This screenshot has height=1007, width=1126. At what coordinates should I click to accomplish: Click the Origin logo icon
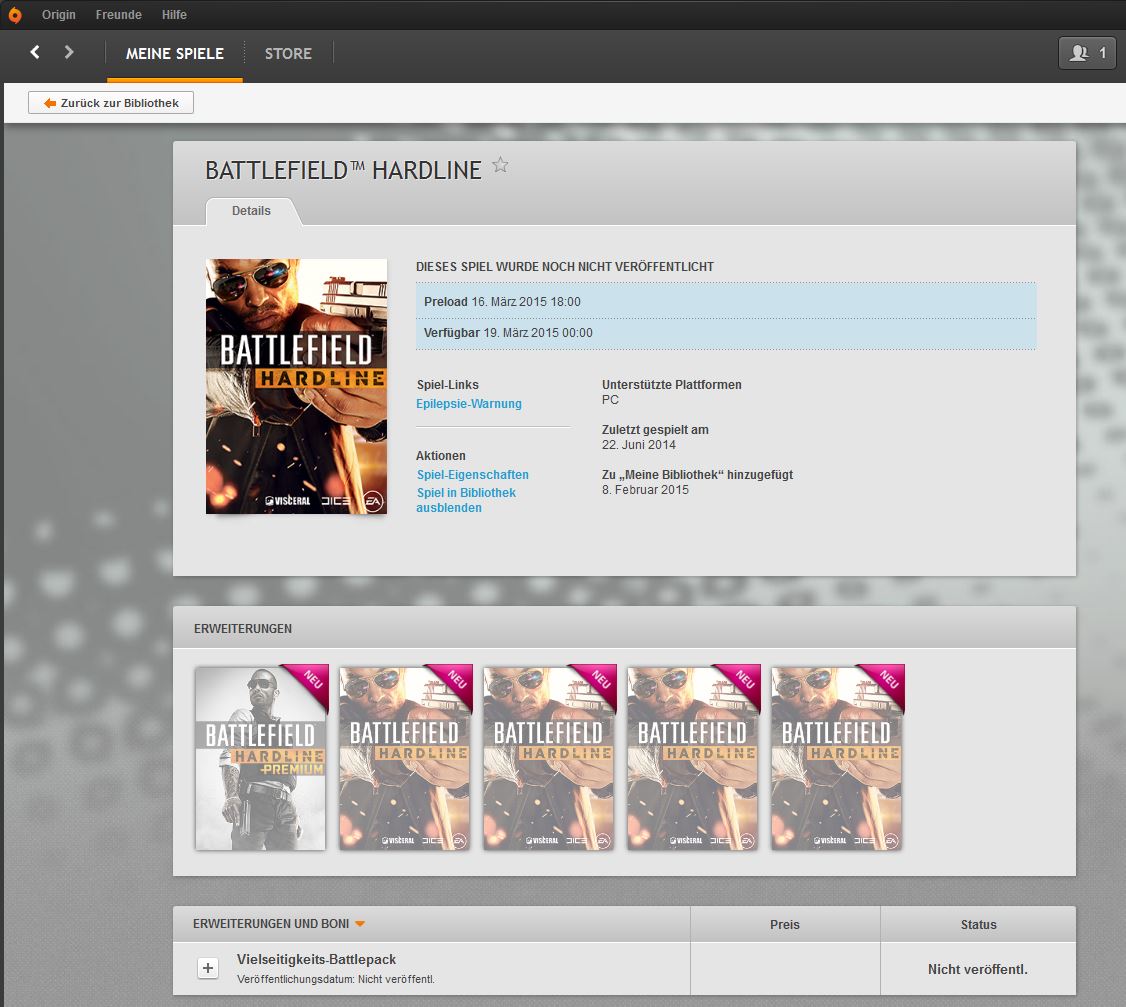tap(15, 14)
